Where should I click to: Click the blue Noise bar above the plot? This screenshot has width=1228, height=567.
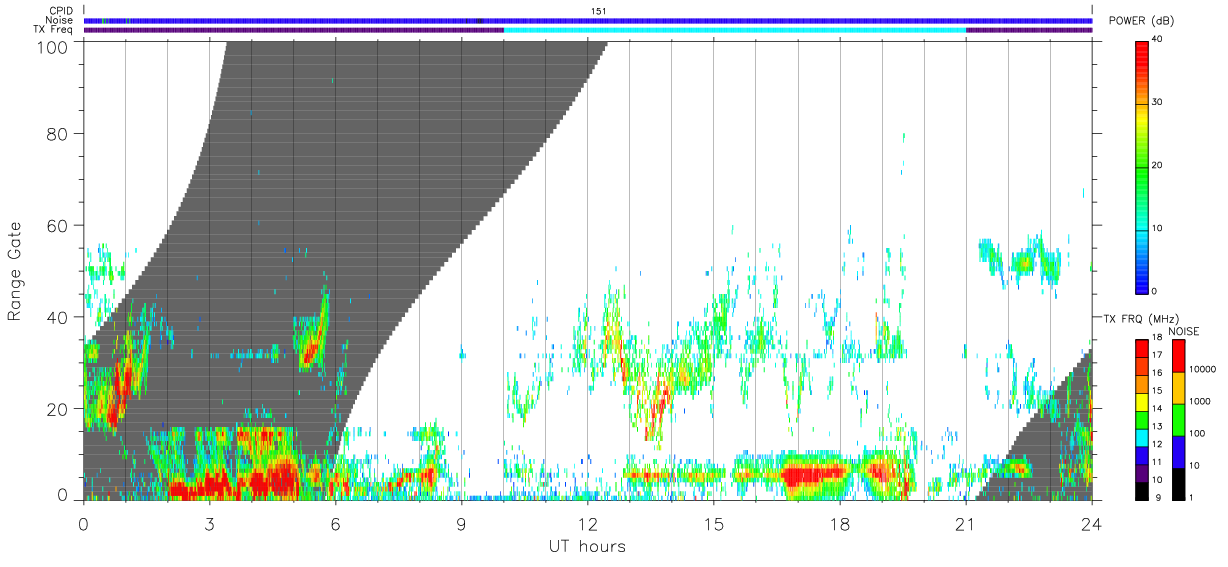pos(588,20)
